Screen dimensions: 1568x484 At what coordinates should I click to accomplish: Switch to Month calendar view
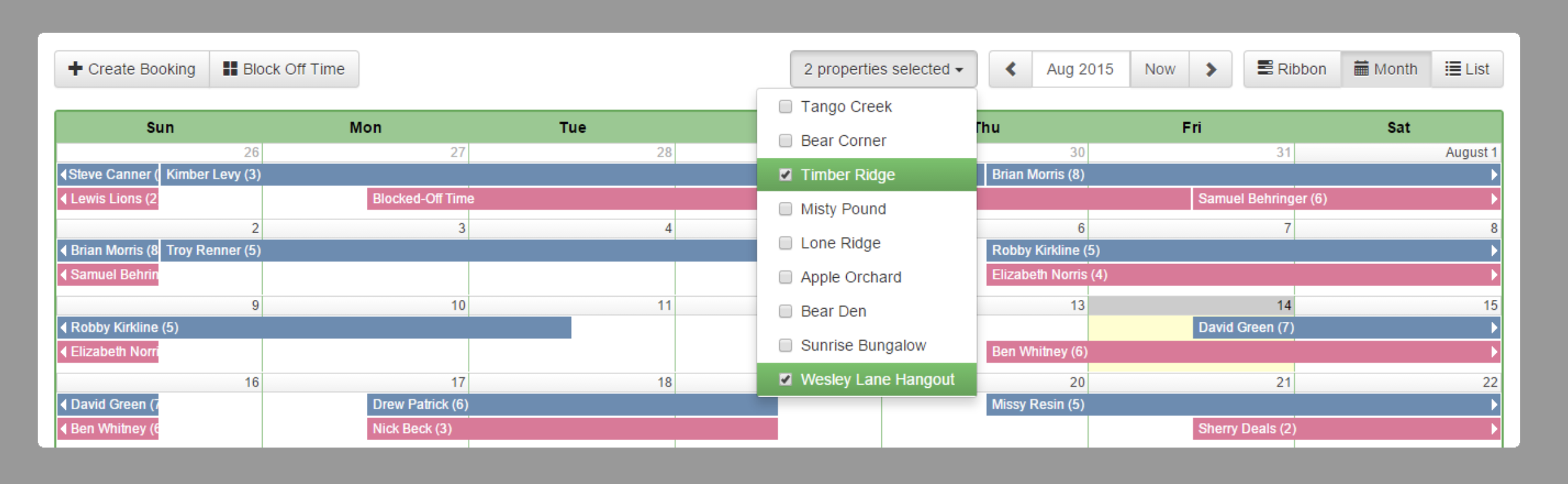click(x=1386, y=69)
